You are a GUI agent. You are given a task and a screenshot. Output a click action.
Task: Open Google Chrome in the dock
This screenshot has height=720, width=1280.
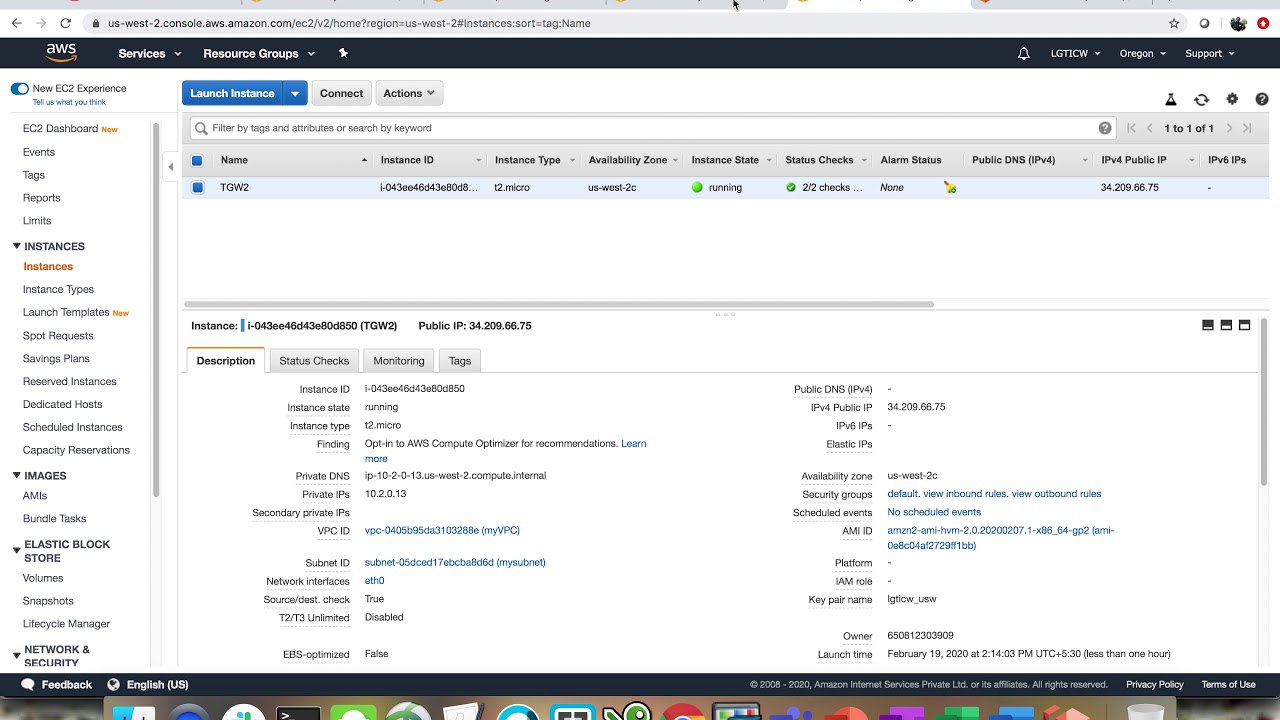pyautogui.click(x=683, y=713)
